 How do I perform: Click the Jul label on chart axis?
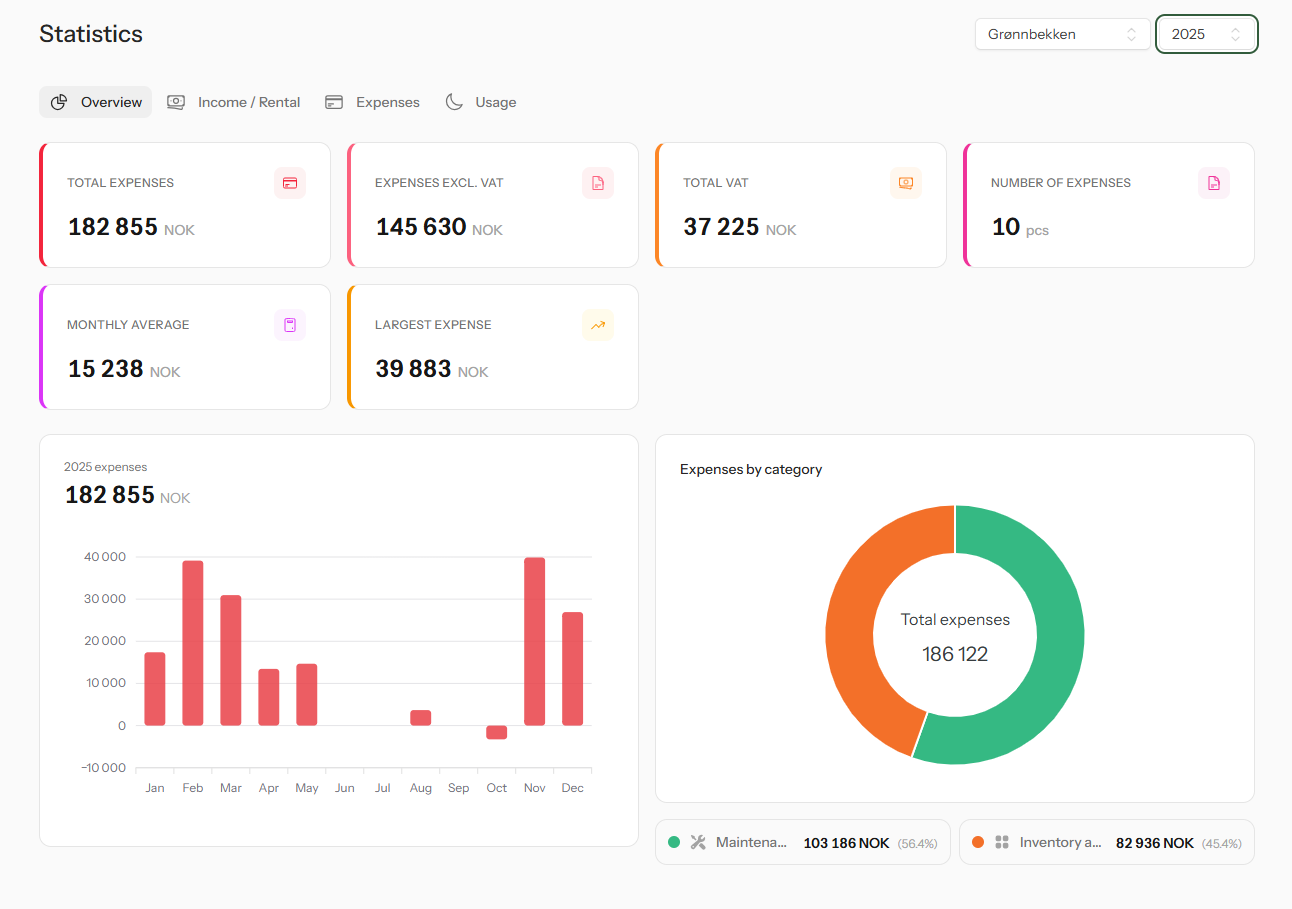pos(383,788)
